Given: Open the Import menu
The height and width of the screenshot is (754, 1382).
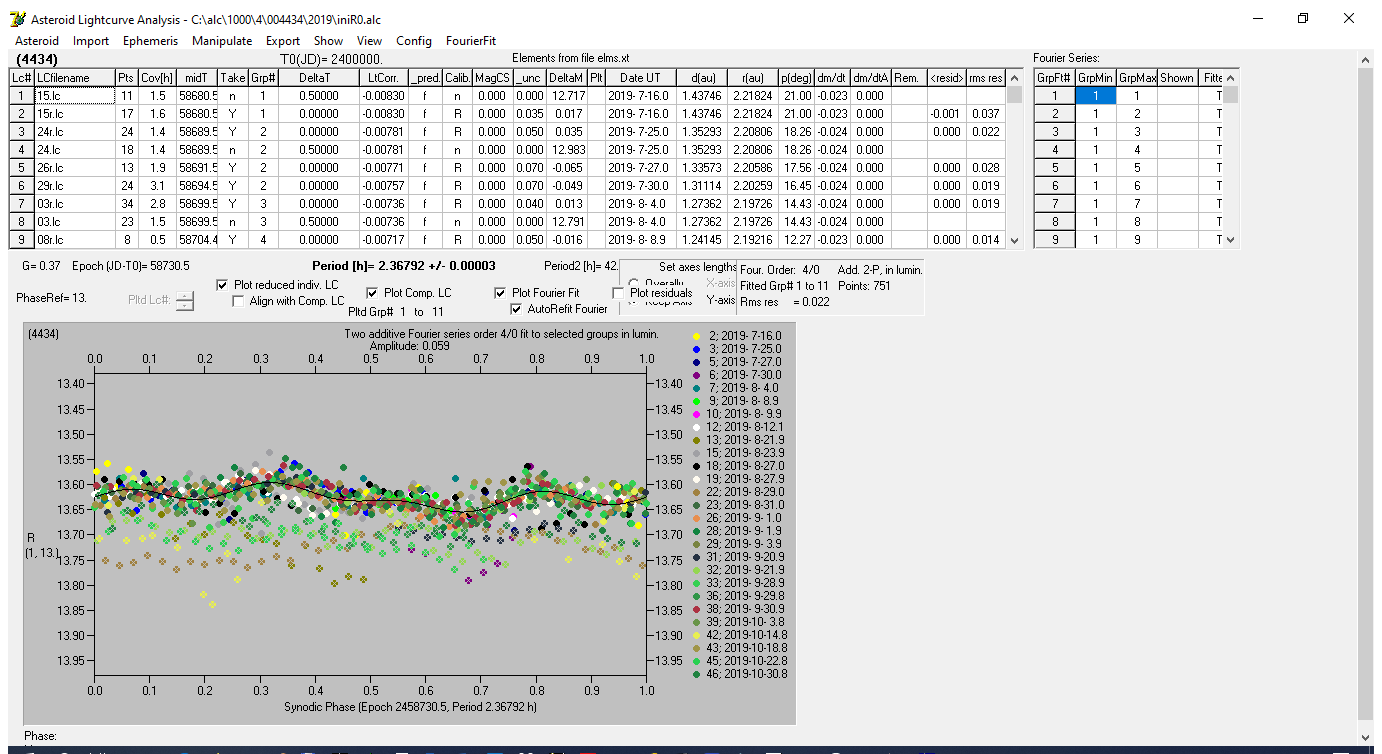Looking at the screenshot, I should tap(91, 41).
